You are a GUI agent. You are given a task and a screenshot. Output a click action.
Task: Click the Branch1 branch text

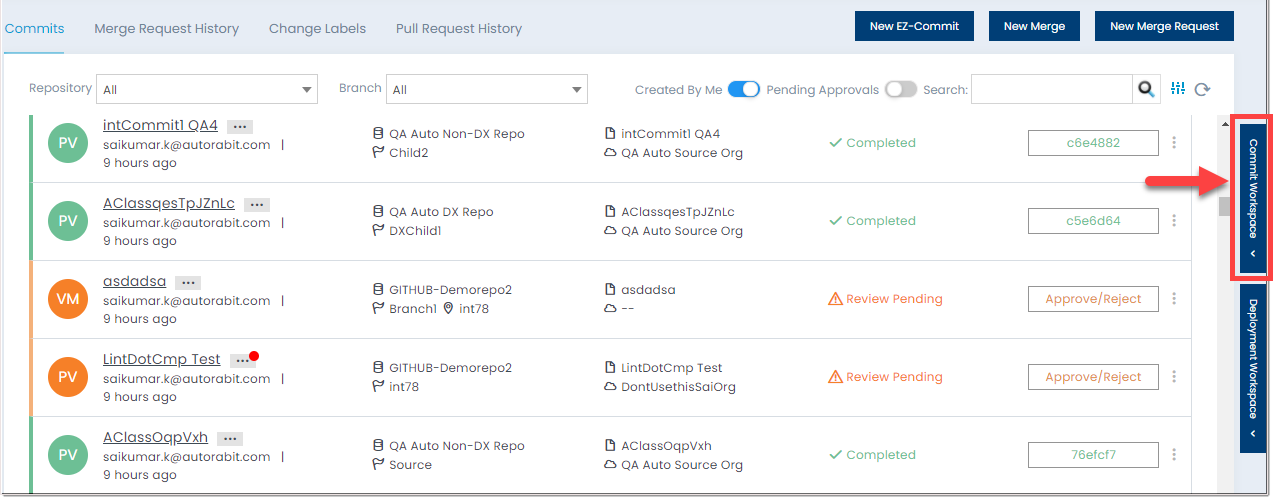(413, 309)
